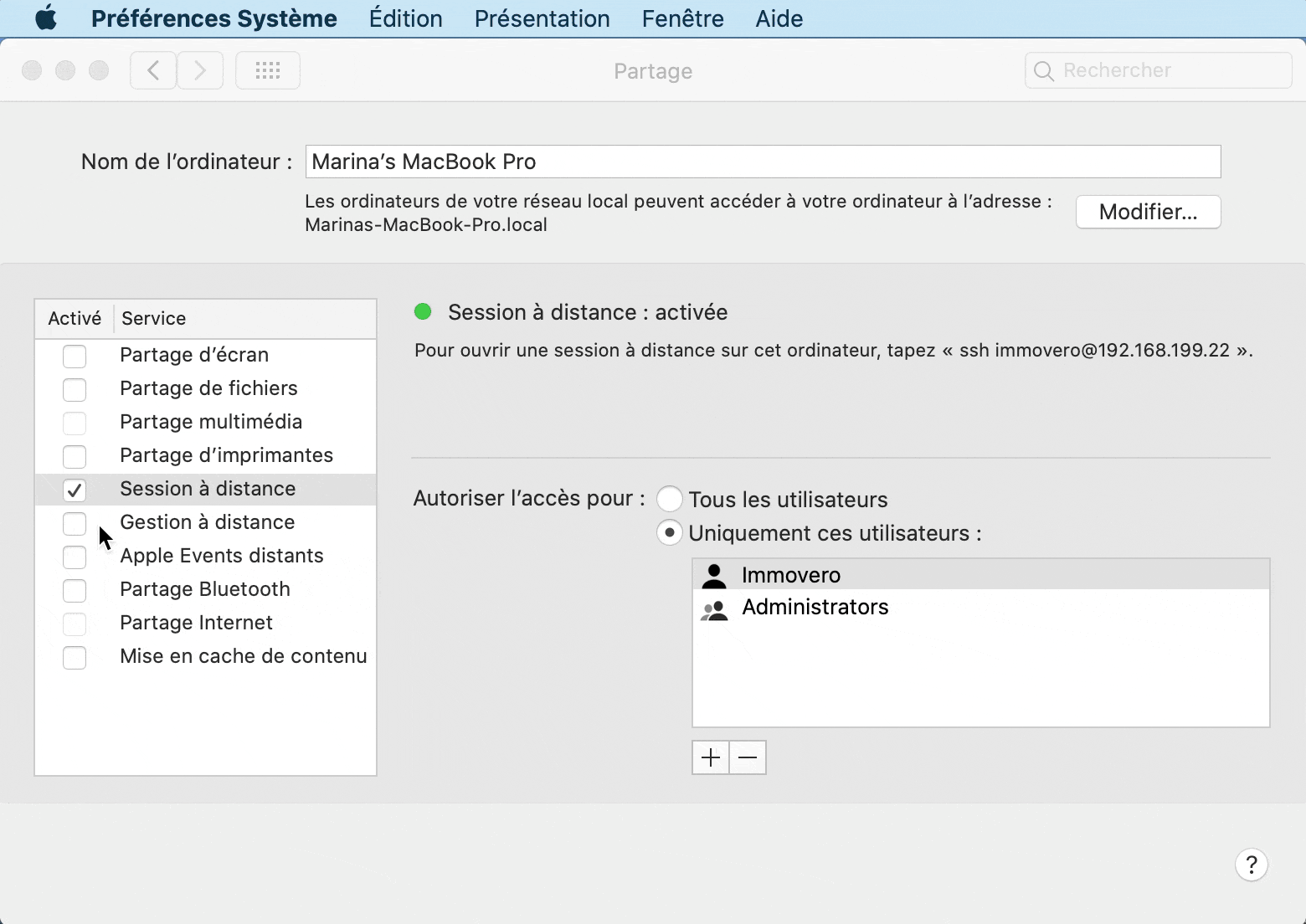1306x924 pixels.
Task: Enable the Partage d'écran checkbox
Action: [x=75, y=356]
